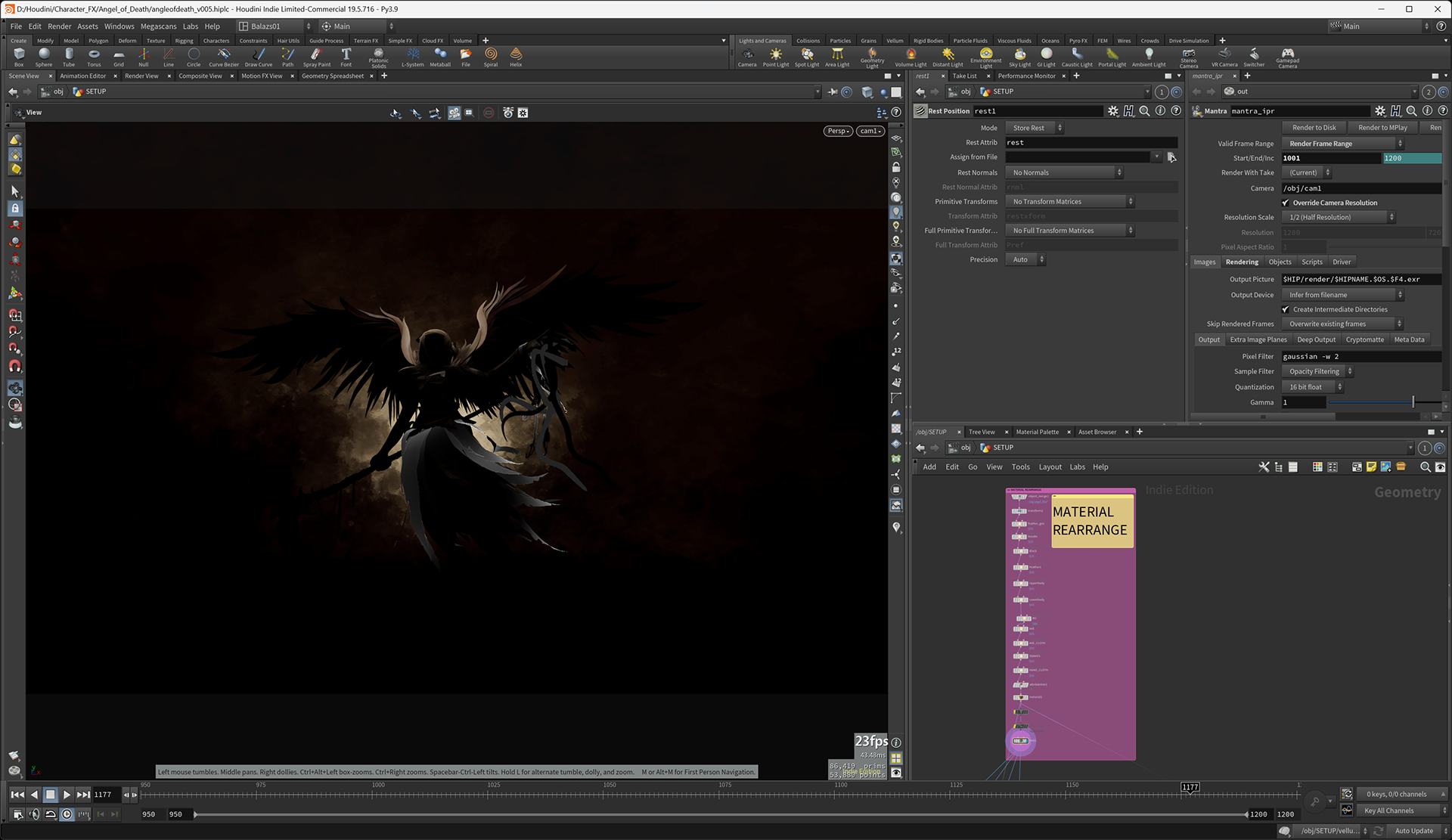
Task: Uncheck Create Intermediate Directories
Action: (1286, 309)
